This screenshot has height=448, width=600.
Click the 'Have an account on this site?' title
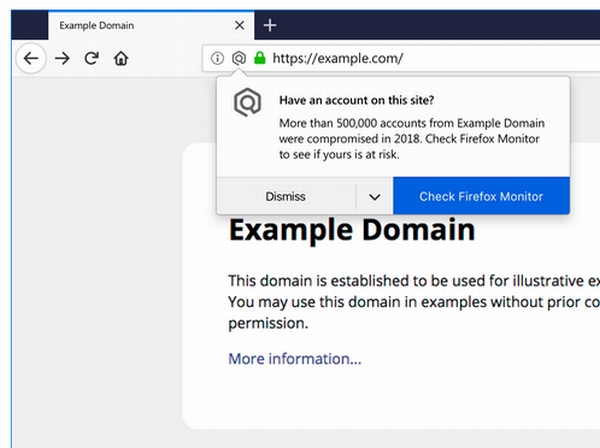(357, 100)
